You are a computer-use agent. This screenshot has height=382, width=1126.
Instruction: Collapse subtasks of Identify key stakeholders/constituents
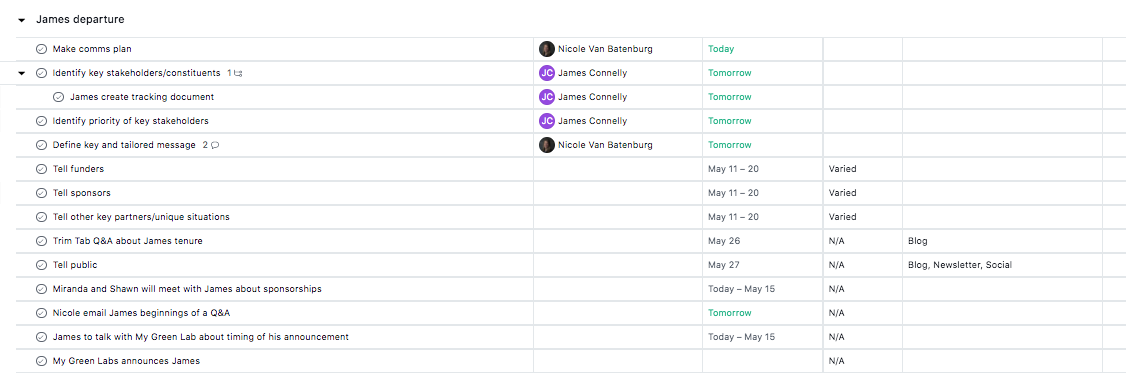pos(22,73)
